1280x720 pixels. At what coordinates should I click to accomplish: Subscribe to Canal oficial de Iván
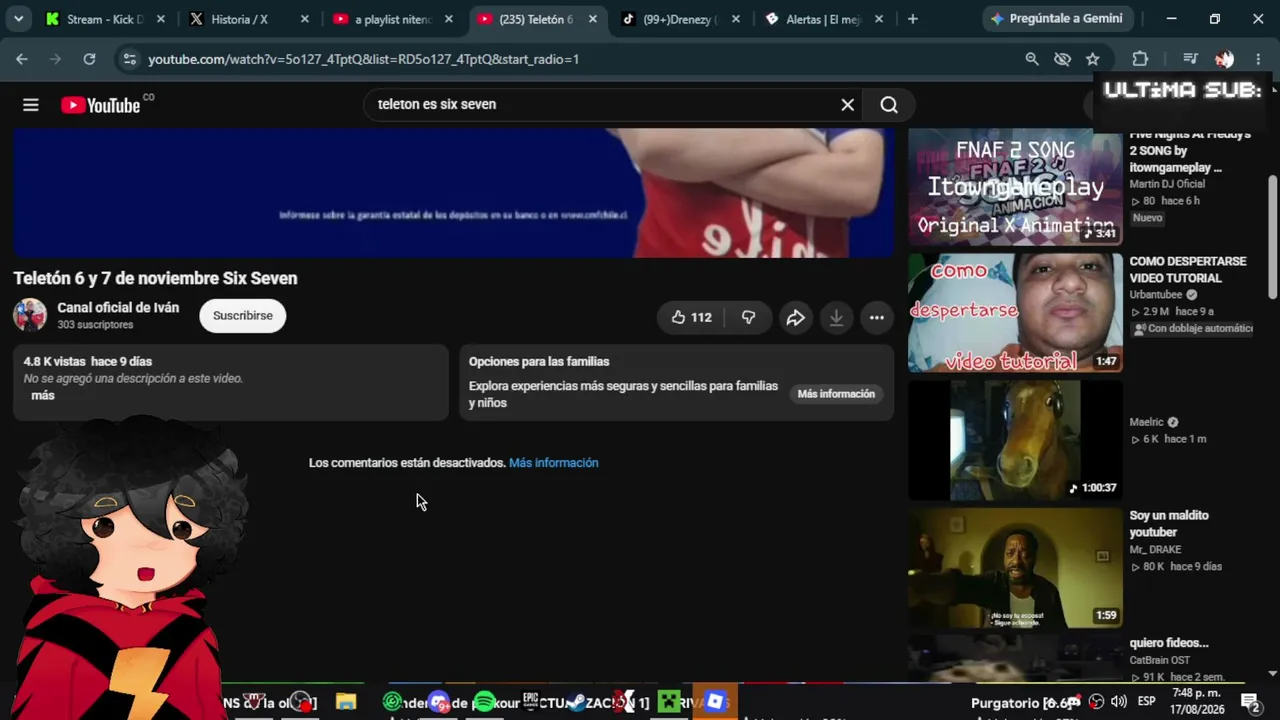coord(242,315)
